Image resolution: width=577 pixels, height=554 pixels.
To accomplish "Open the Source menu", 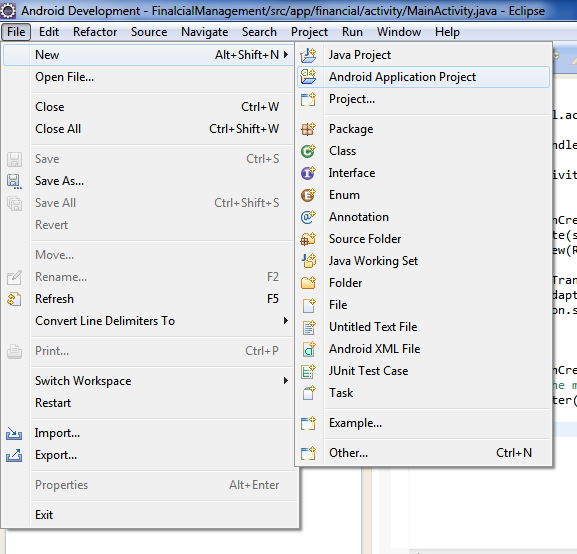I will pyautogui.click(x=149, y=32).
